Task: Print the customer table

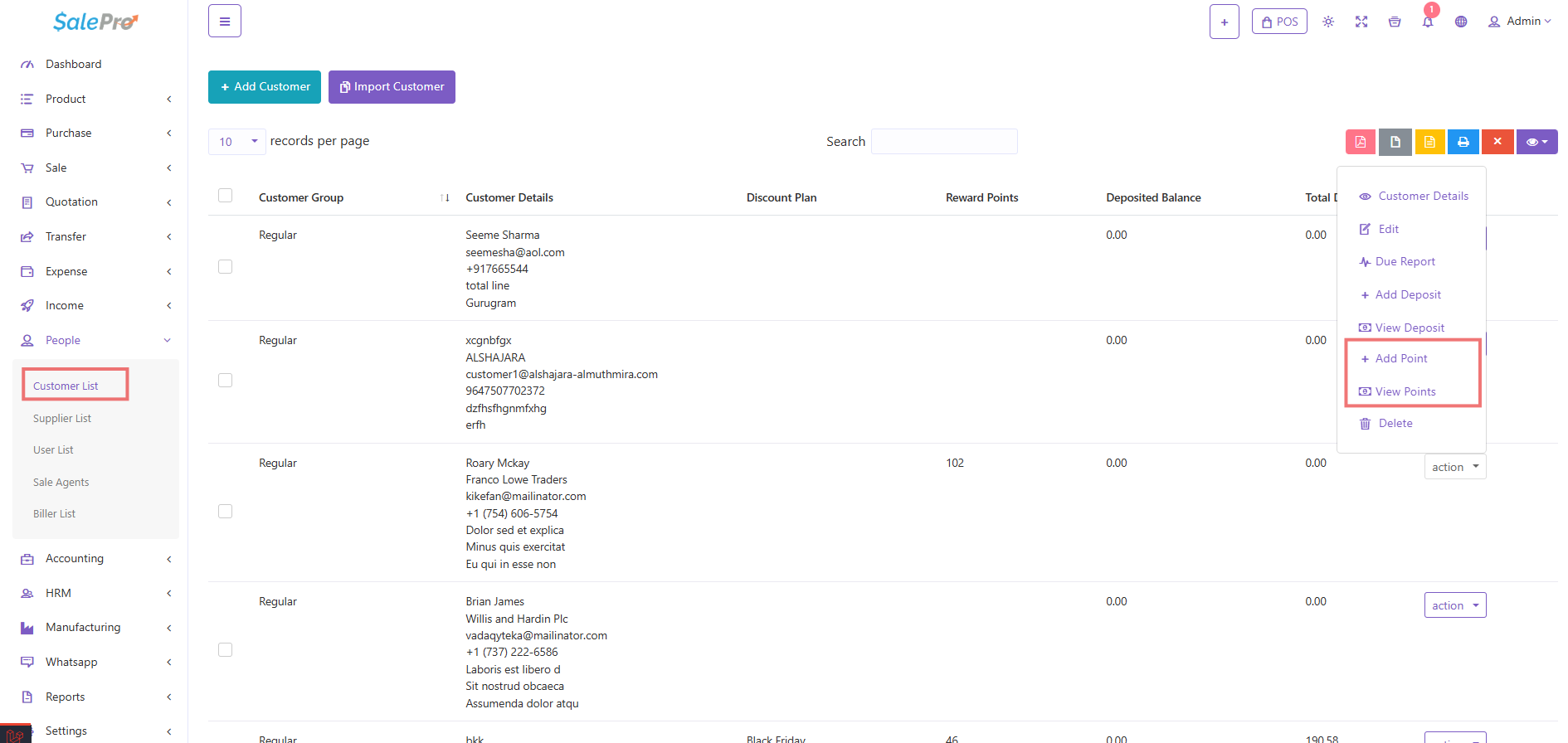Action: [1463, 142]
